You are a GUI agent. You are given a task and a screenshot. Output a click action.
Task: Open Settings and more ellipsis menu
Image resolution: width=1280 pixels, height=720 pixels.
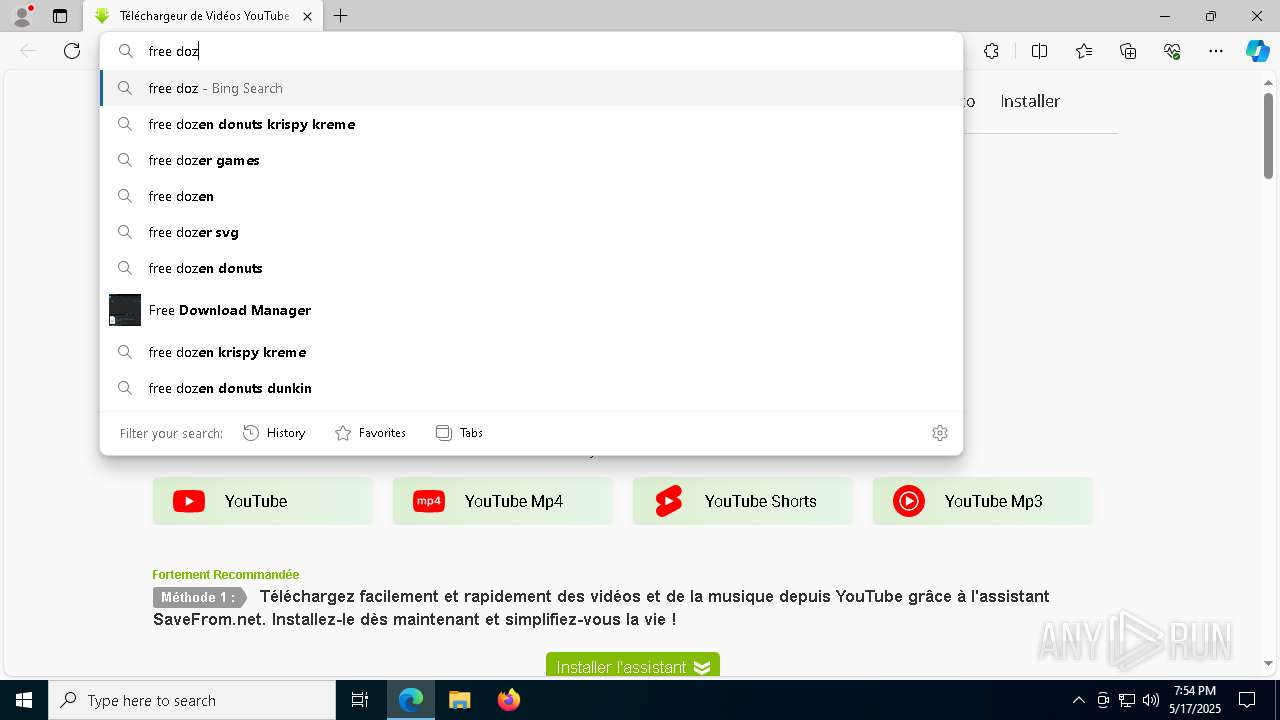point(1216,51)
